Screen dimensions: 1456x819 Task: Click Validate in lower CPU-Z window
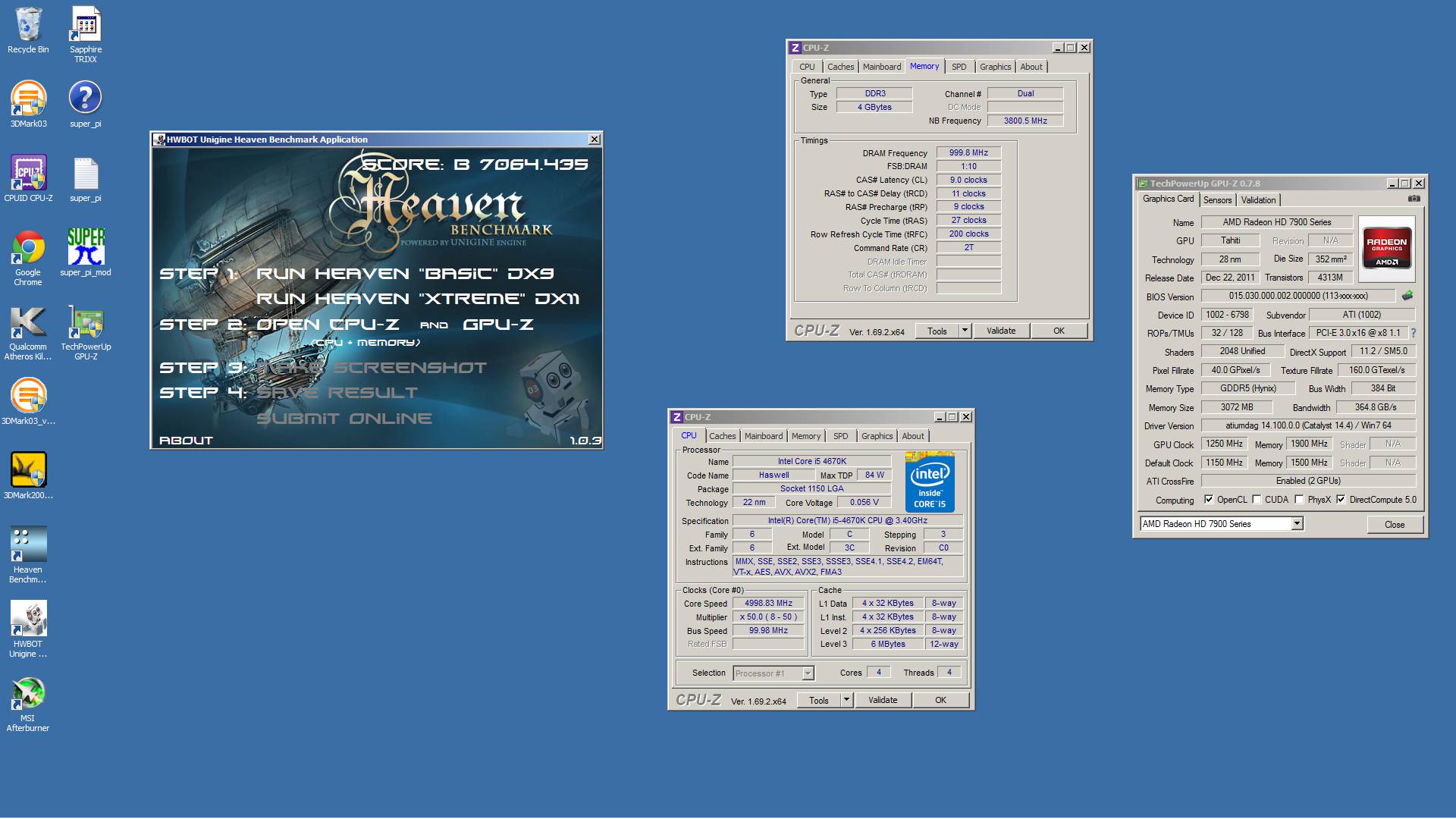[x=883, y=700]
